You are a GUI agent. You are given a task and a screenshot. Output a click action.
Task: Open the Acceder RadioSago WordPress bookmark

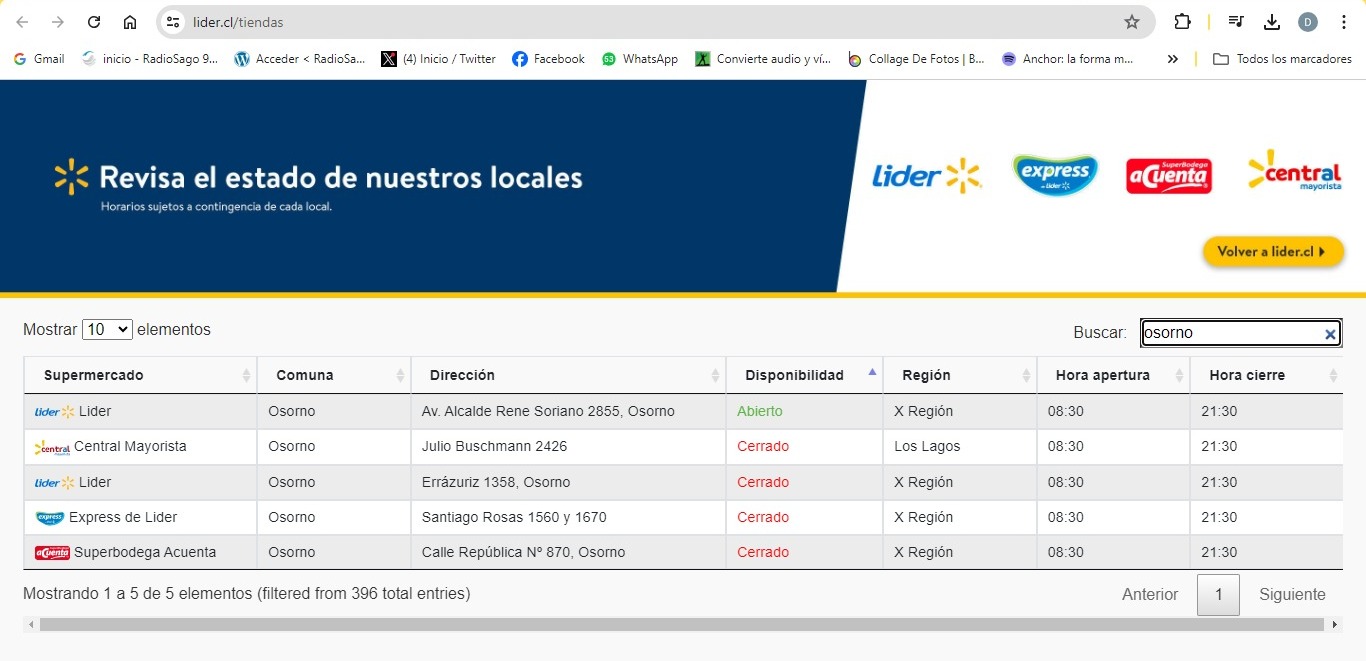point(300,59)
